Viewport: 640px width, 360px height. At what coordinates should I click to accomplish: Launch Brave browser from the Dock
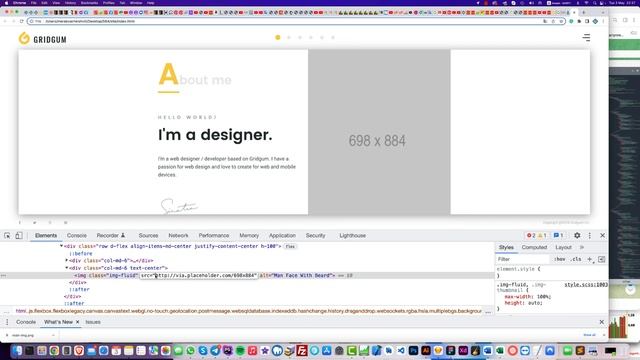(79, 351)
